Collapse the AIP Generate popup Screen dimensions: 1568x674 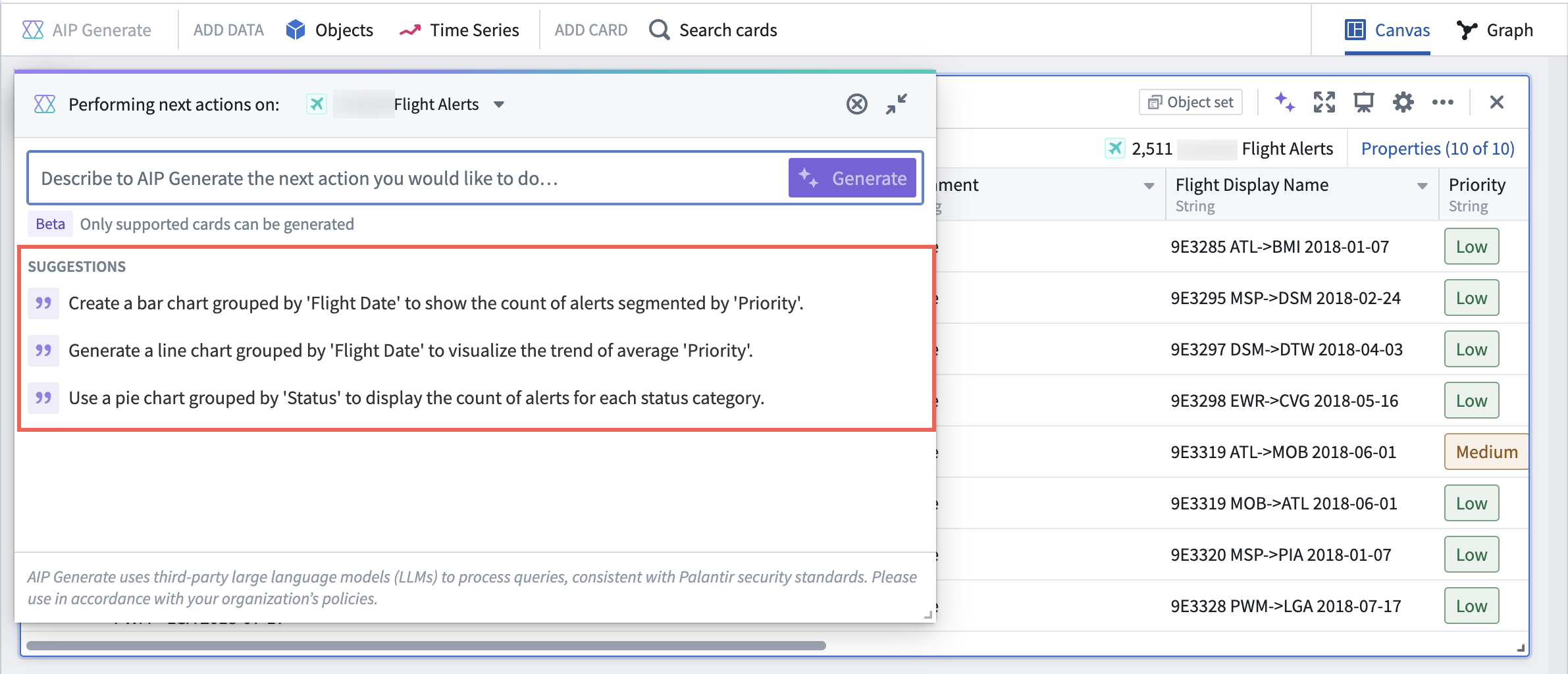(897, 104)
